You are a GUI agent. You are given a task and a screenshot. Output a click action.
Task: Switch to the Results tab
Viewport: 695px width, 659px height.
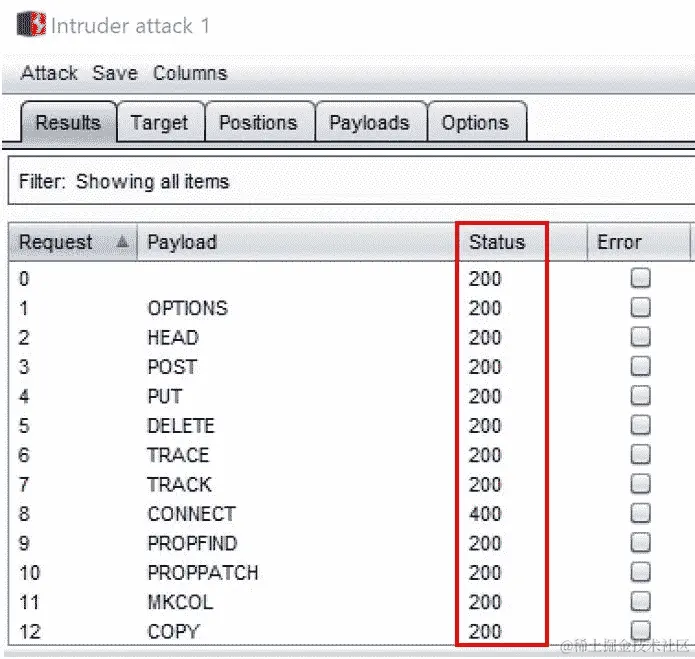pyautogui.click(x=68, y=122)
